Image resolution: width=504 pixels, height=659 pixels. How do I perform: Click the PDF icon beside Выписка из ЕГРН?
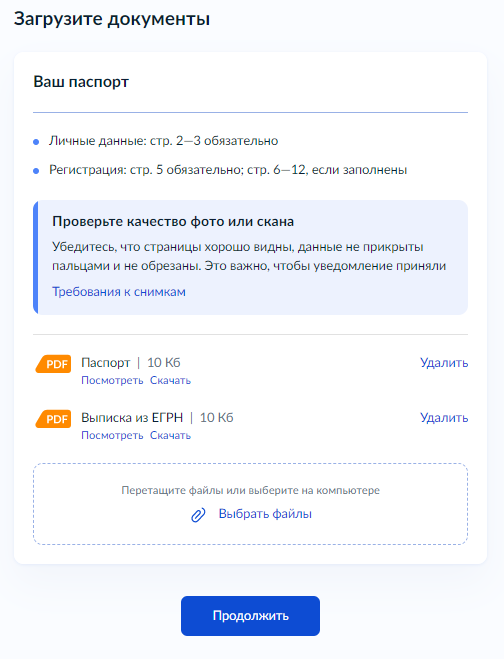[53, 419]
